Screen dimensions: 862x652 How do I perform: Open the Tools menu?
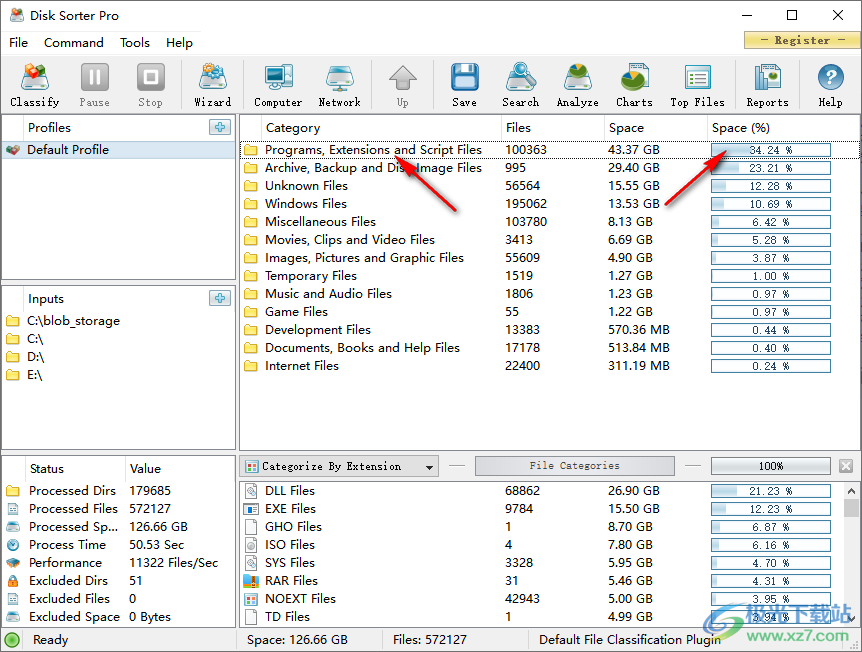point(135,42)
